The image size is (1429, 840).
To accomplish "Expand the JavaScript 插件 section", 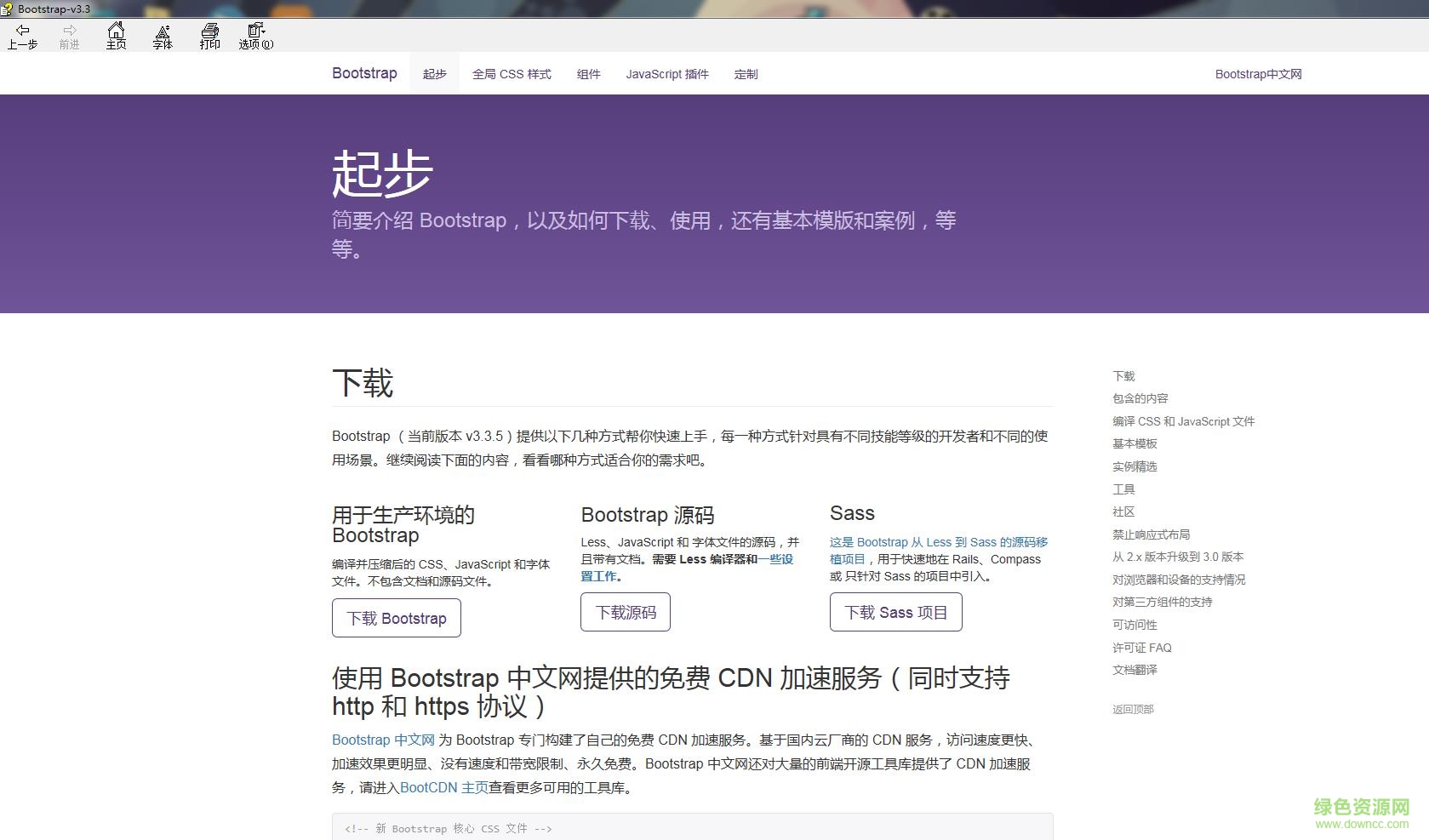I will click(x=667, y=74).
